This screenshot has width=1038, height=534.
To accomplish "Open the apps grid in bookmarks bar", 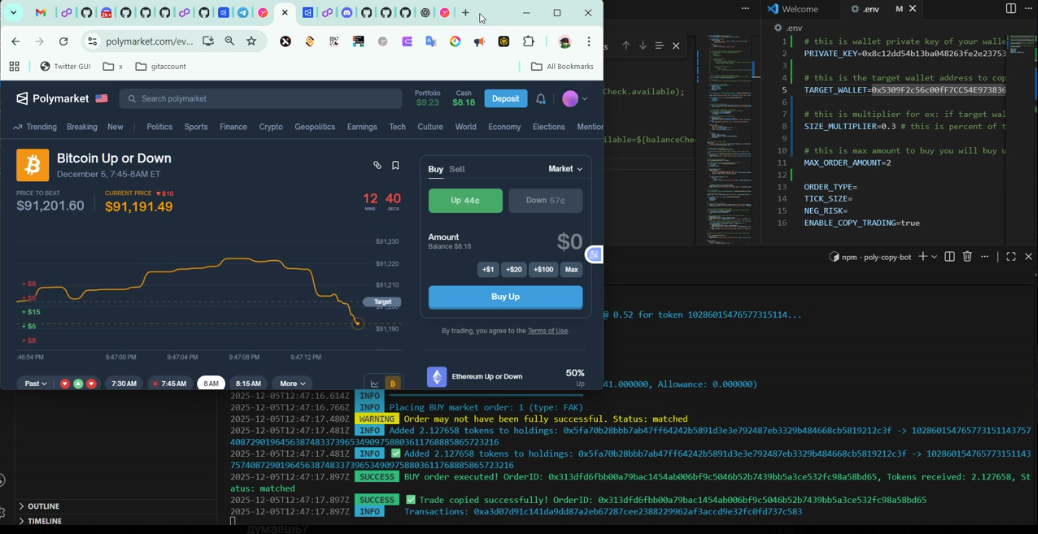I will (x=14, y=66).
